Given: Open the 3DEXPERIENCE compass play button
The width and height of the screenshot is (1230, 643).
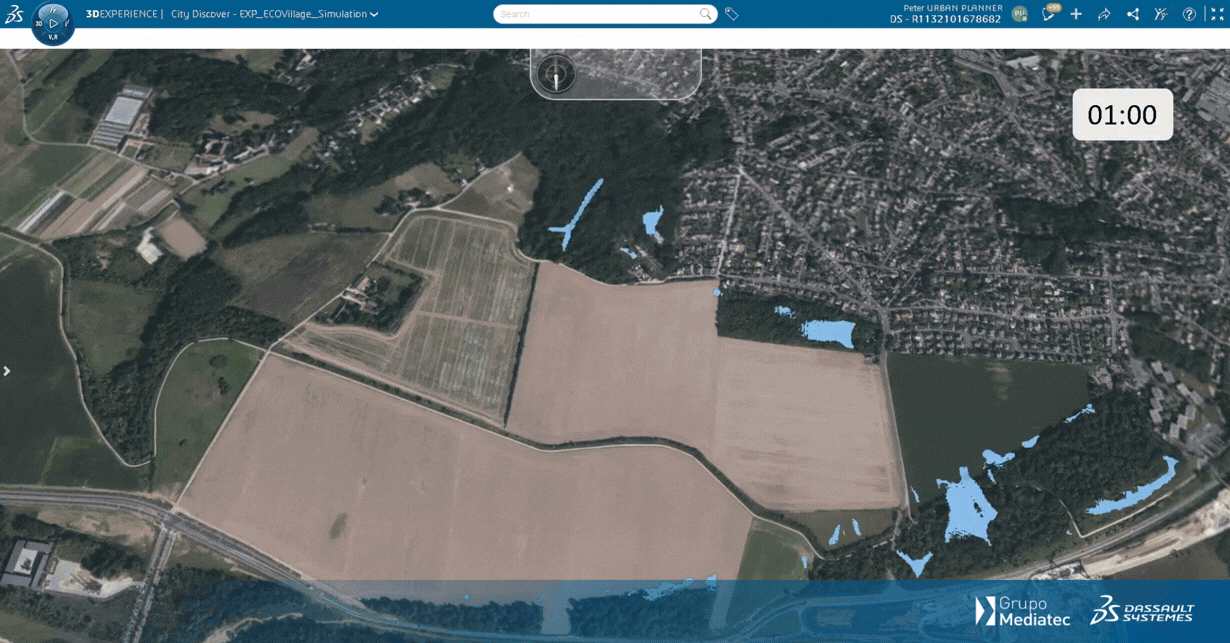Looking at the screenshot, I should [53, 23].
